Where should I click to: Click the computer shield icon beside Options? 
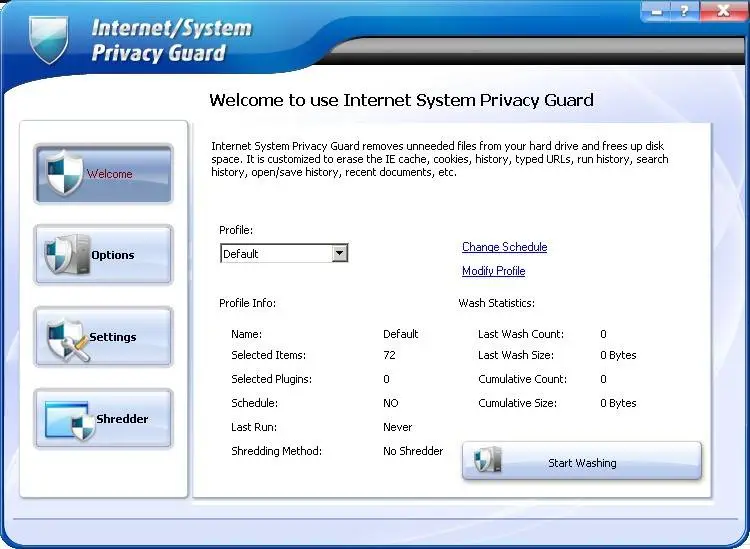pos(67,254)
